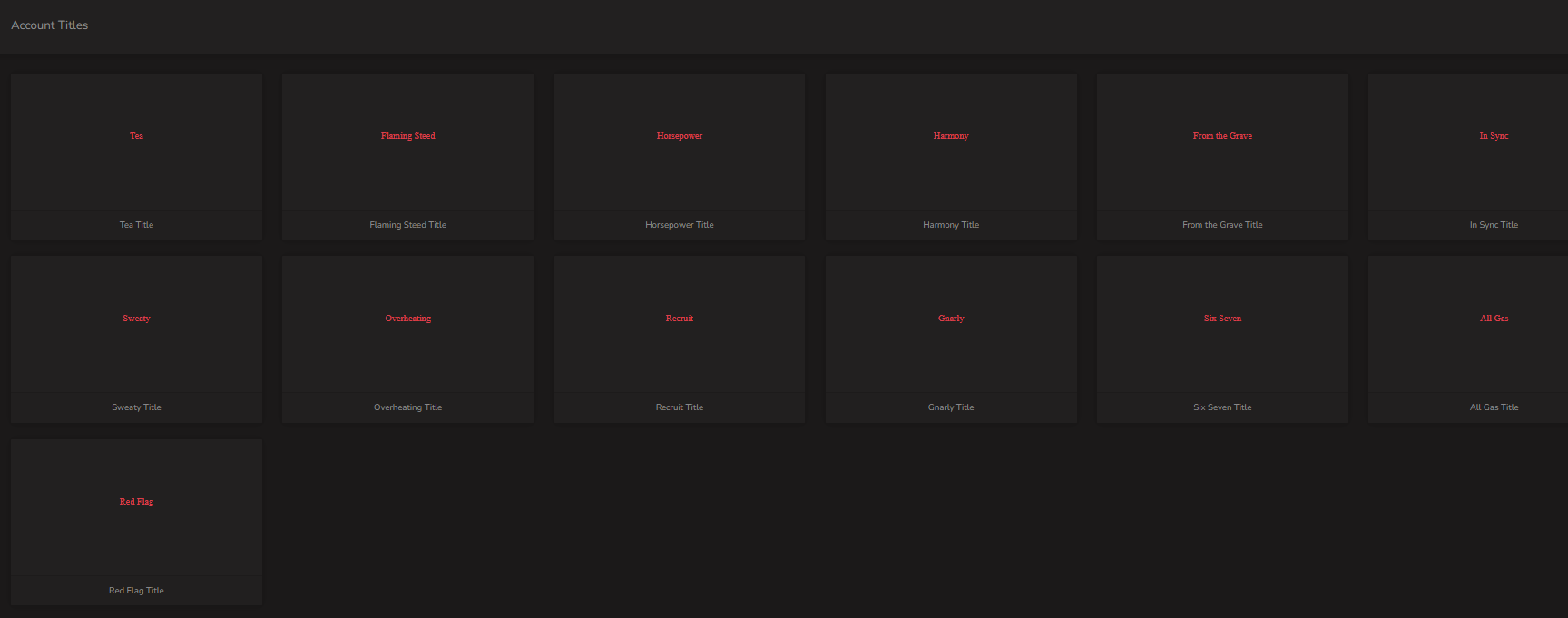Select the Harmony title card
1568x618 pixels.
click(951, 156)
